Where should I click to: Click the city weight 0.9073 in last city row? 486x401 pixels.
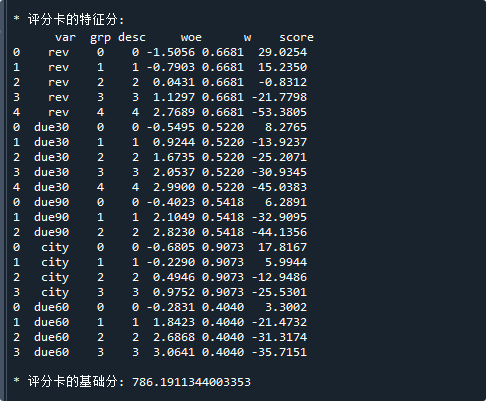point(223,292)
